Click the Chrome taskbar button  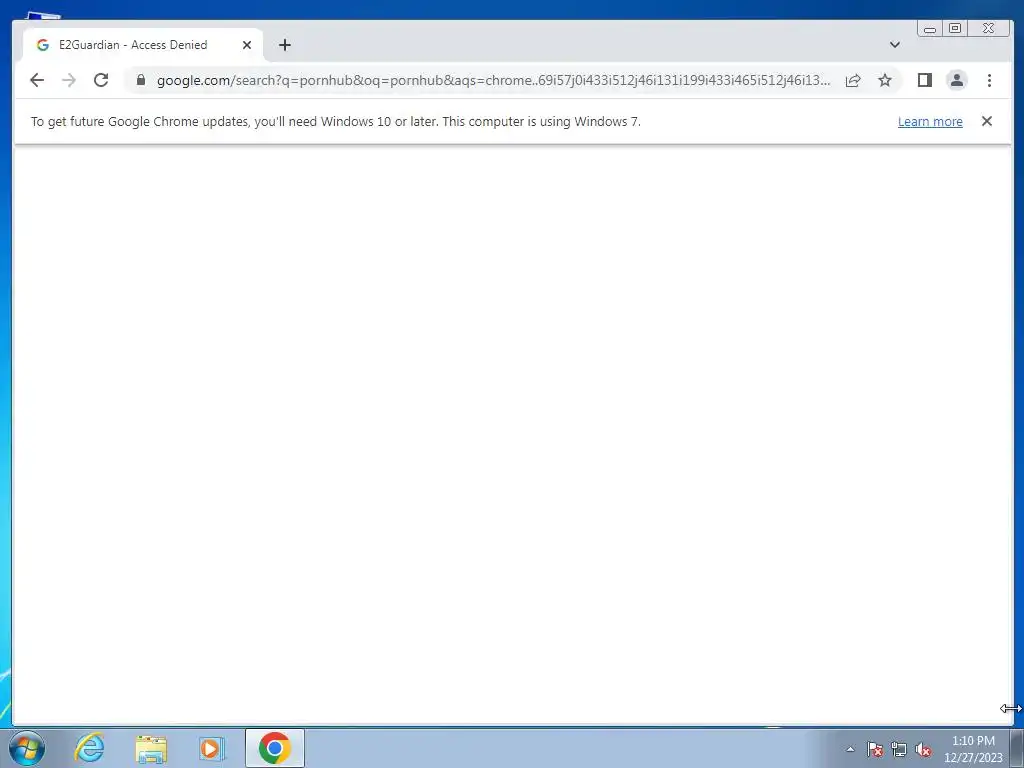tap(275, 748)
